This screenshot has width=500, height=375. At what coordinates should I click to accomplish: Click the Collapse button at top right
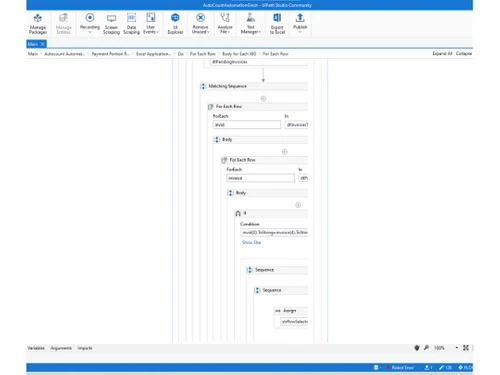[464, 53]
